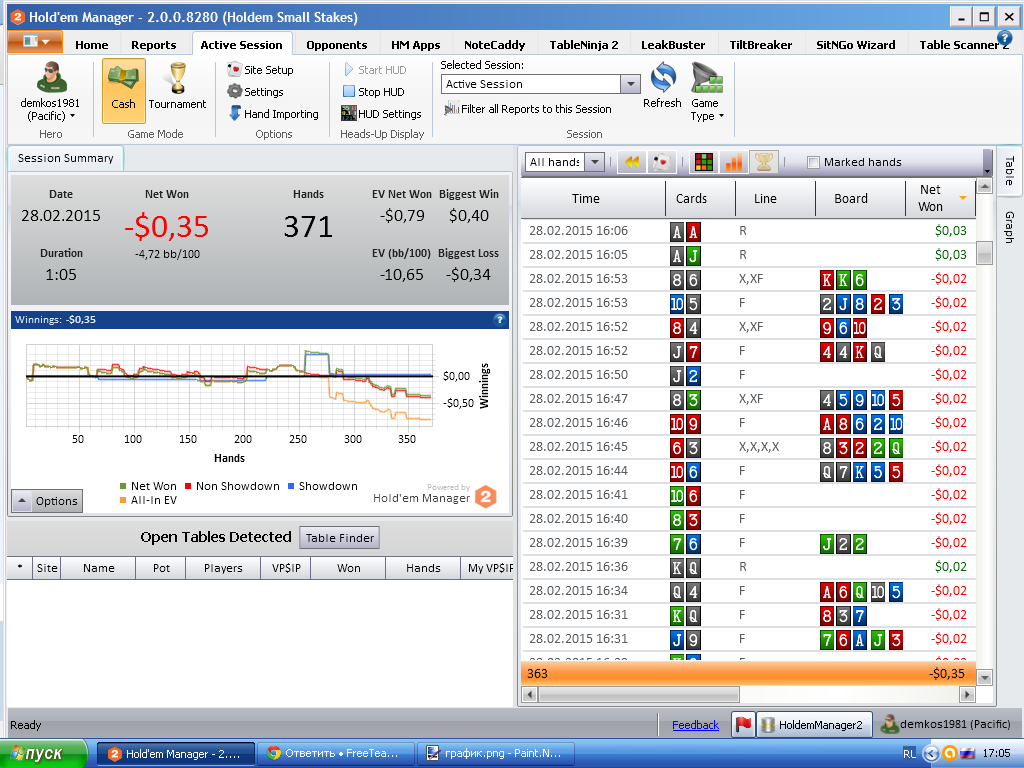This screenshot has width=1024, height=768.
Task: Click the Start HUD button
Action: click(x=374, y=69)
